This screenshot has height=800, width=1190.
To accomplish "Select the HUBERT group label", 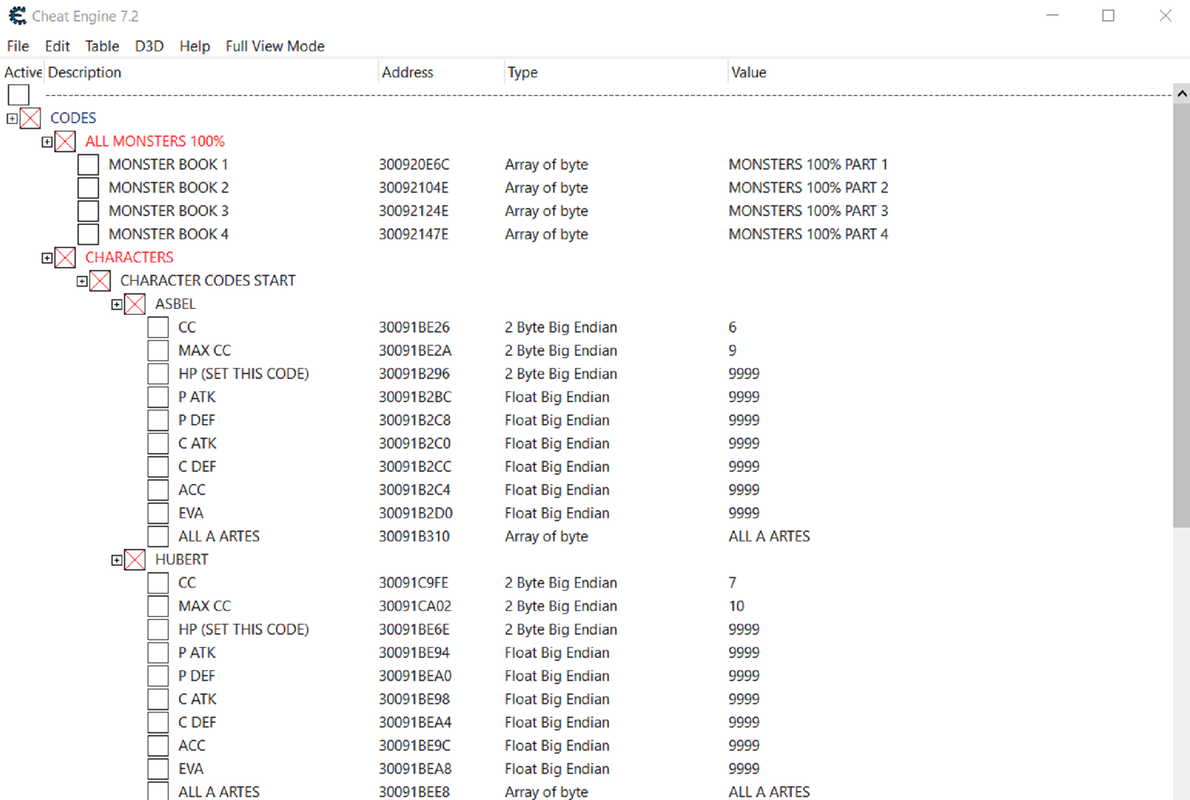I will 181,559.
